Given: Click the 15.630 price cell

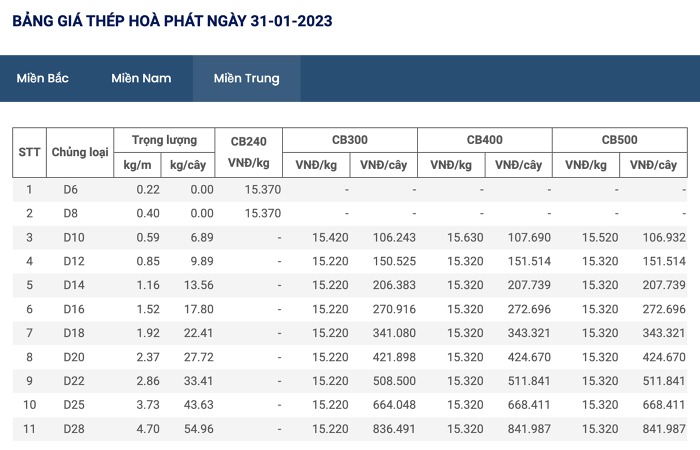Looking at the screenshot, I should click(465, 238).
